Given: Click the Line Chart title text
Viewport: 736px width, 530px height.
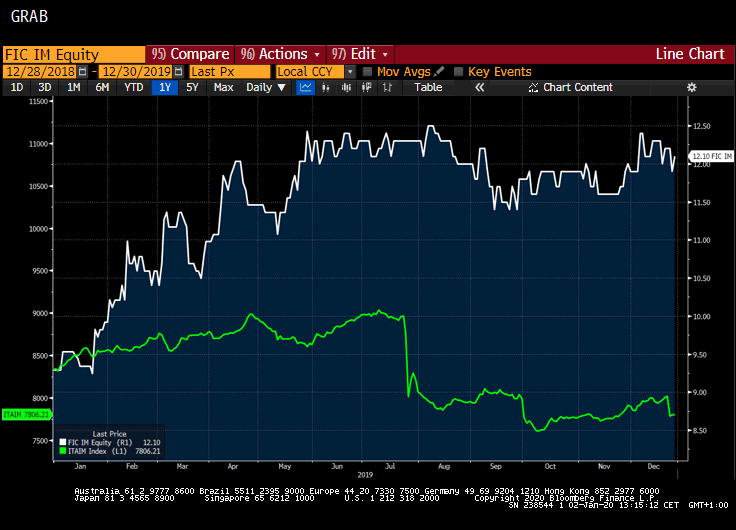Looking at the screenshot, I should click(690, 54).
